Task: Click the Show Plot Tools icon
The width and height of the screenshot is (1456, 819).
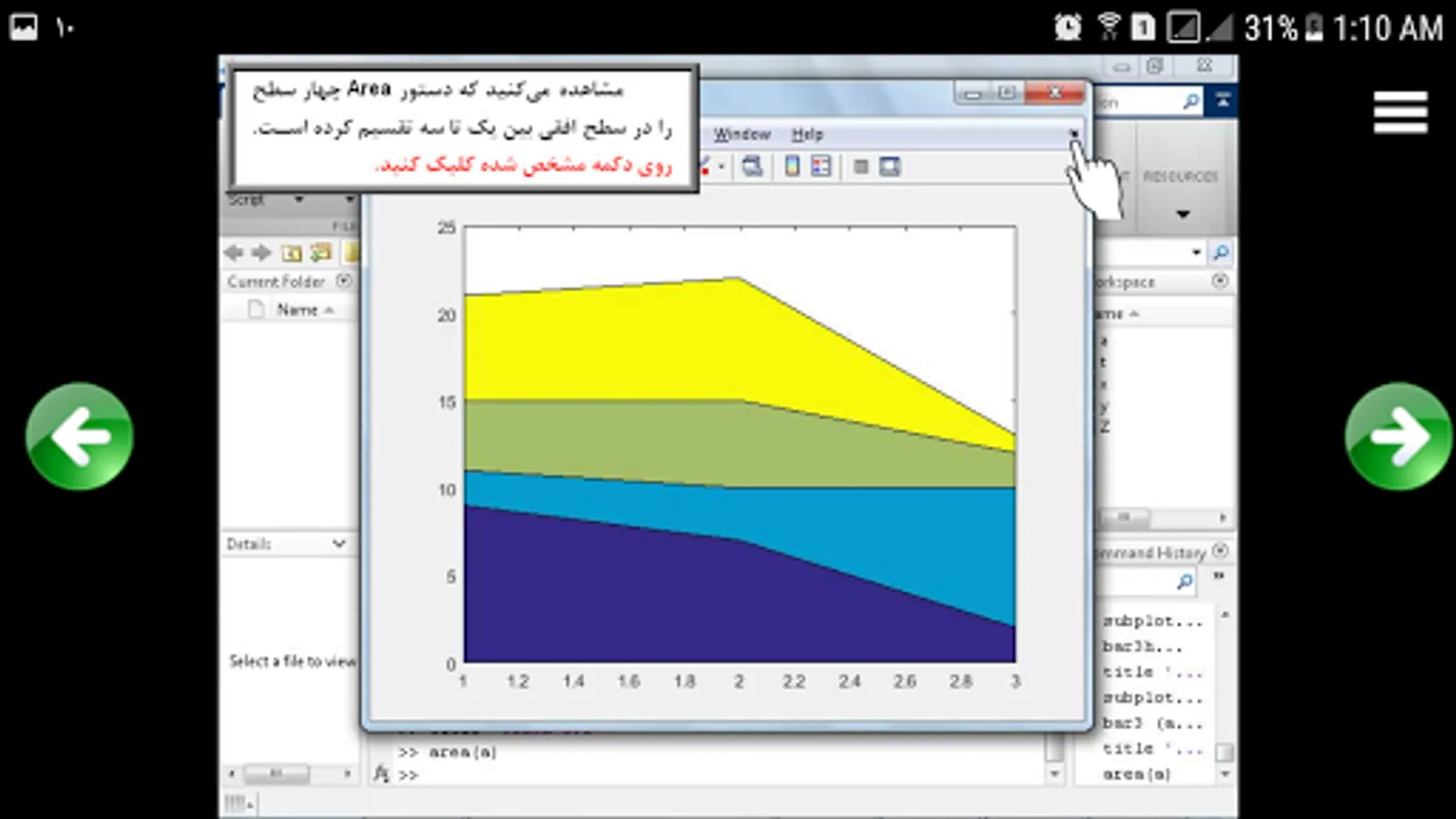Action: [890, 167]
